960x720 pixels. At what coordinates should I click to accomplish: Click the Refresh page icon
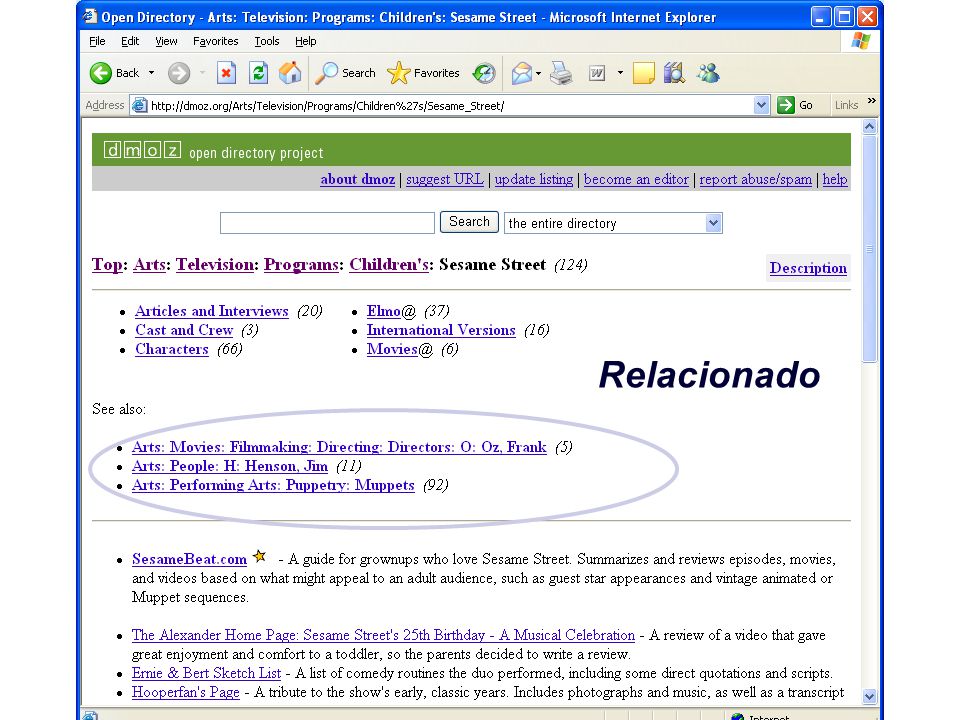point(258,73)
